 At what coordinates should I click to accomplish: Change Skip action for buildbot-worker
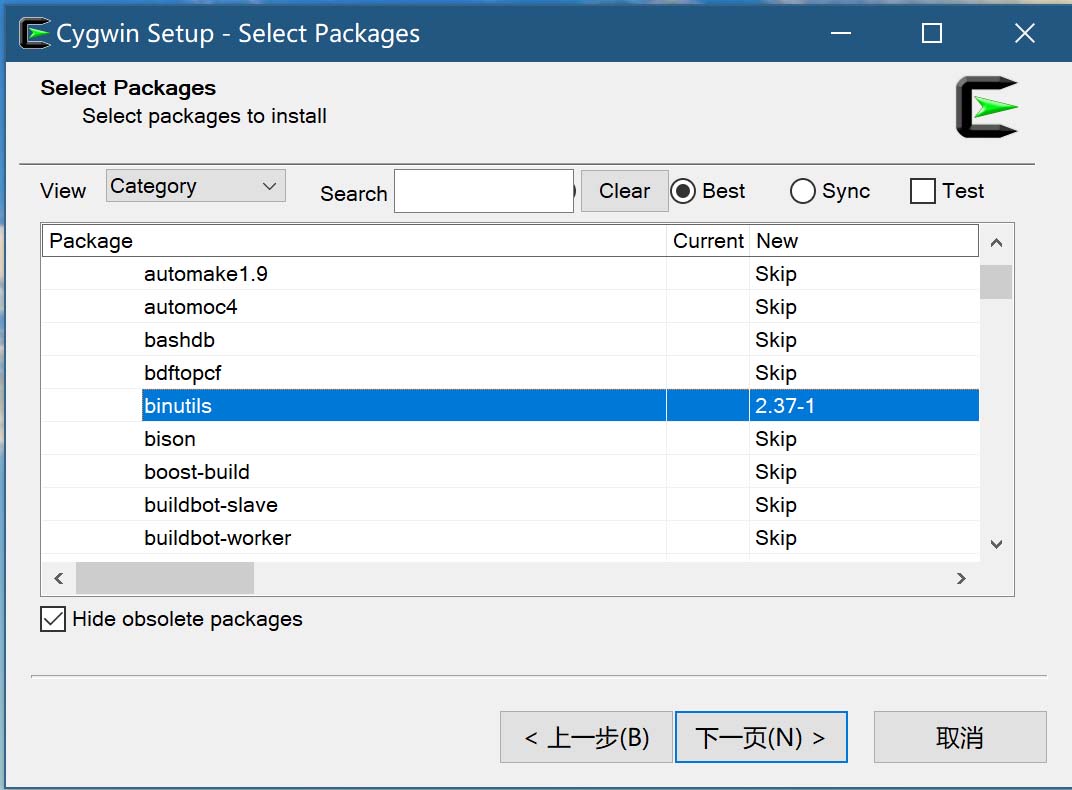[x=776, y=538]
